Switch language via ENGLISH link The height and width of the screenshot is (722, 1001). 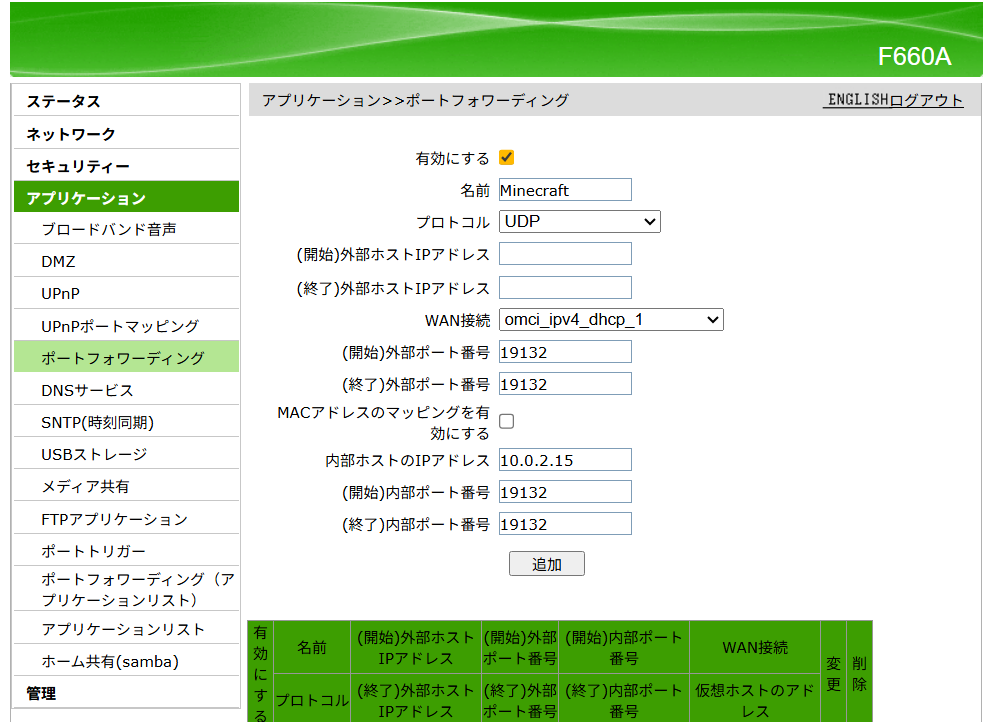[x=857, y=100]
